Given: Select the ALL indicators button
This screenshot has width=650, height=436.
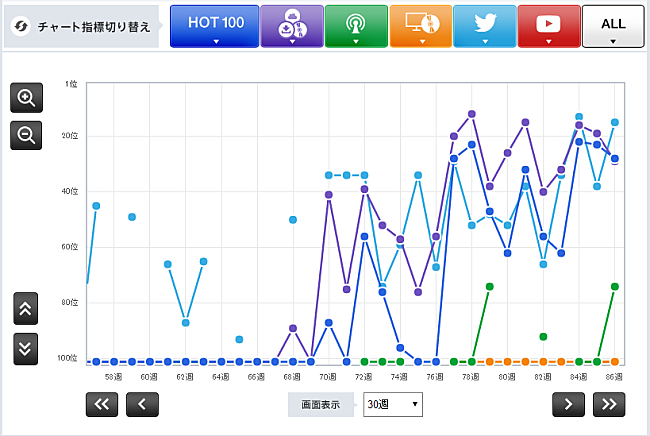Looking at the screenshot, I should coord(613,26).
